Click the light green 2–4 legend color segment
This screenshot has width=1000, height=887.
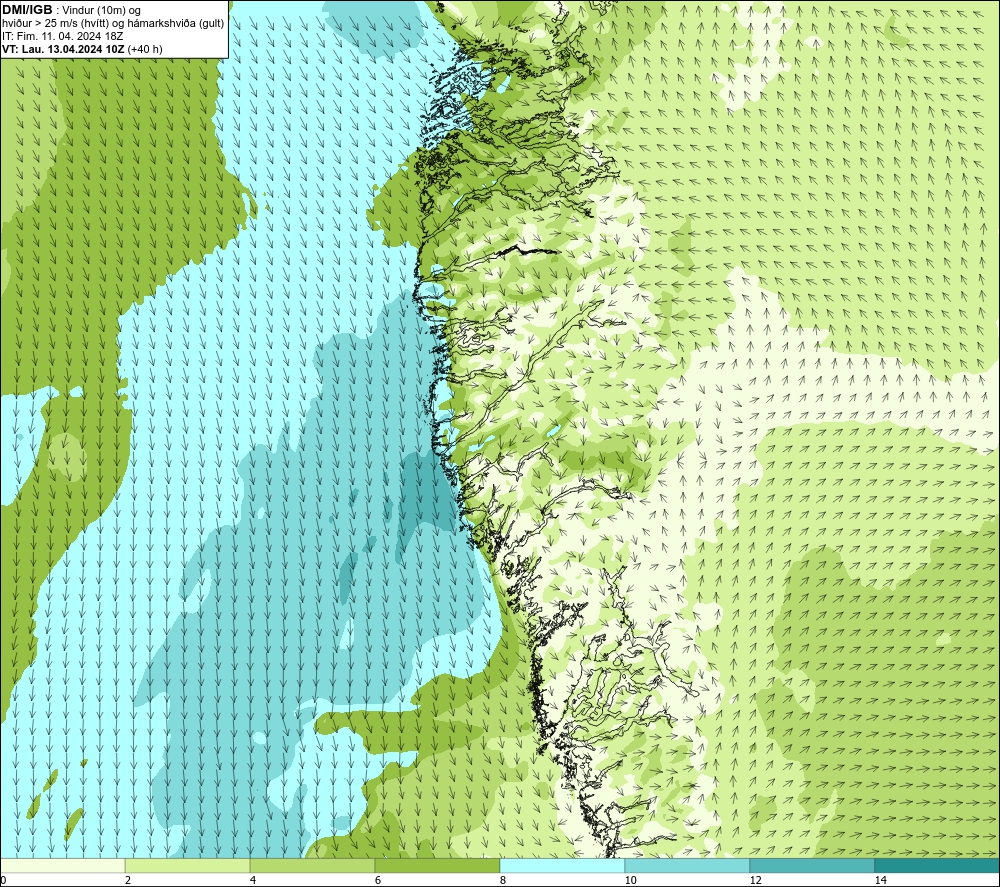click(188, 865)
